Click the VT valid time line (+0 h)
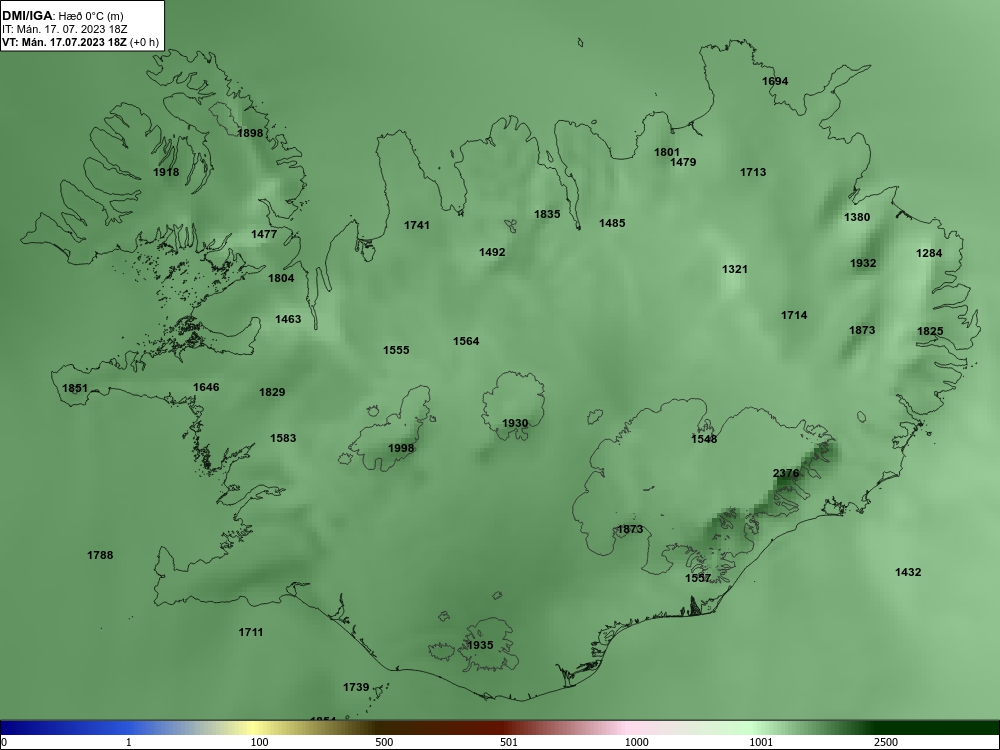Viewport: 1000px width, 750px height. (80, 42)
